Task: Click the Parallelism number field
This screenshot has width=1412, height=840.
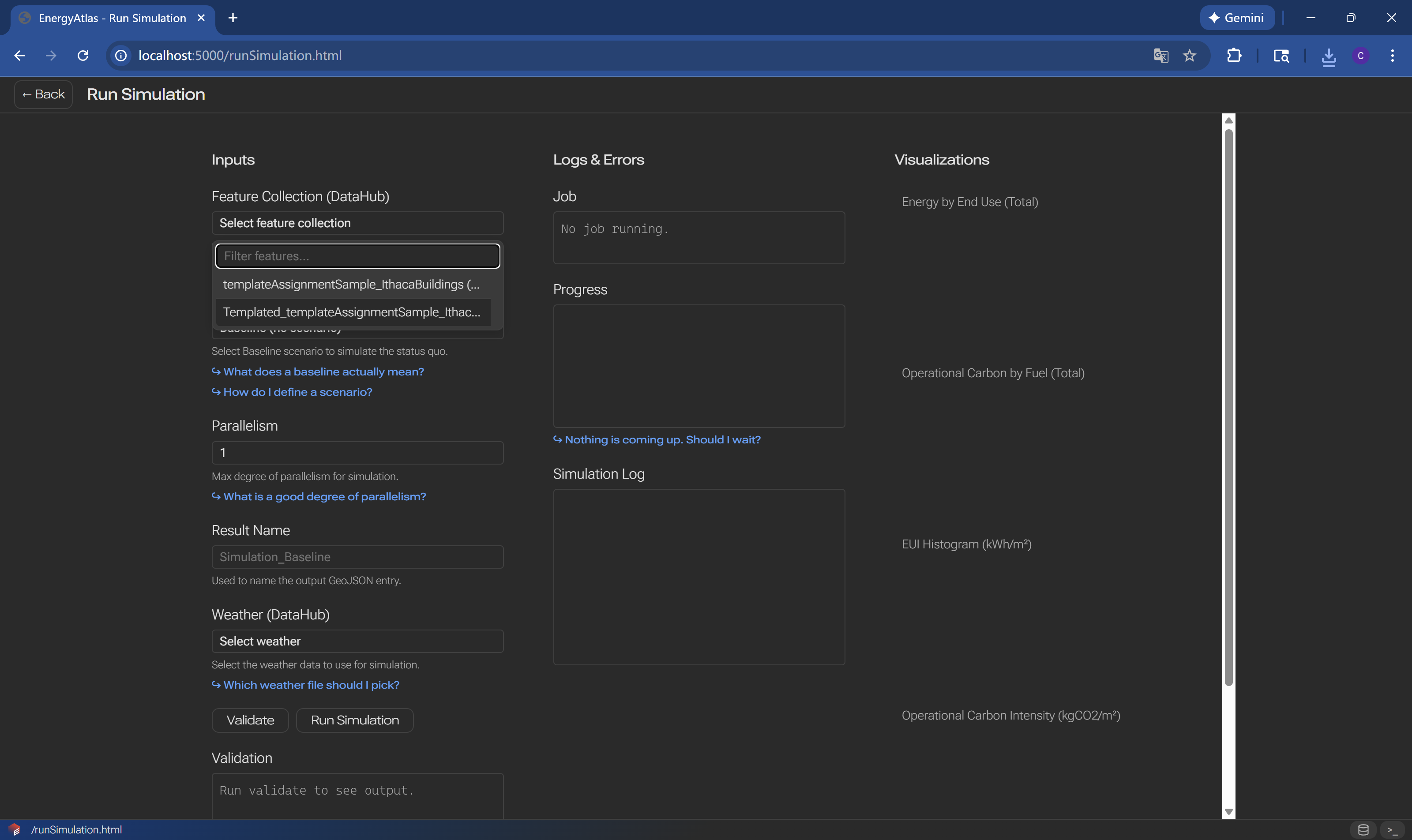Action: [357, 453]
